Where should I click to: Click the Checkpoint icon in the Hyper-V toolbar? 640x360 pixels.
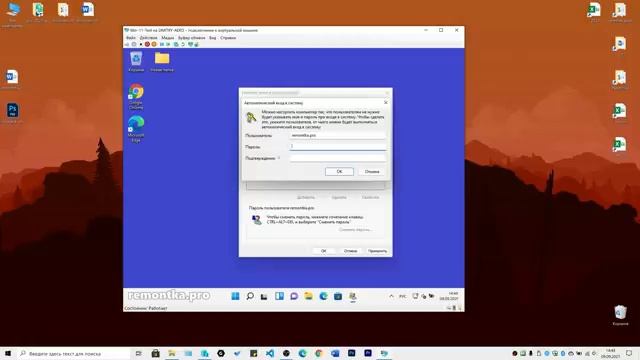coord(176,44)
